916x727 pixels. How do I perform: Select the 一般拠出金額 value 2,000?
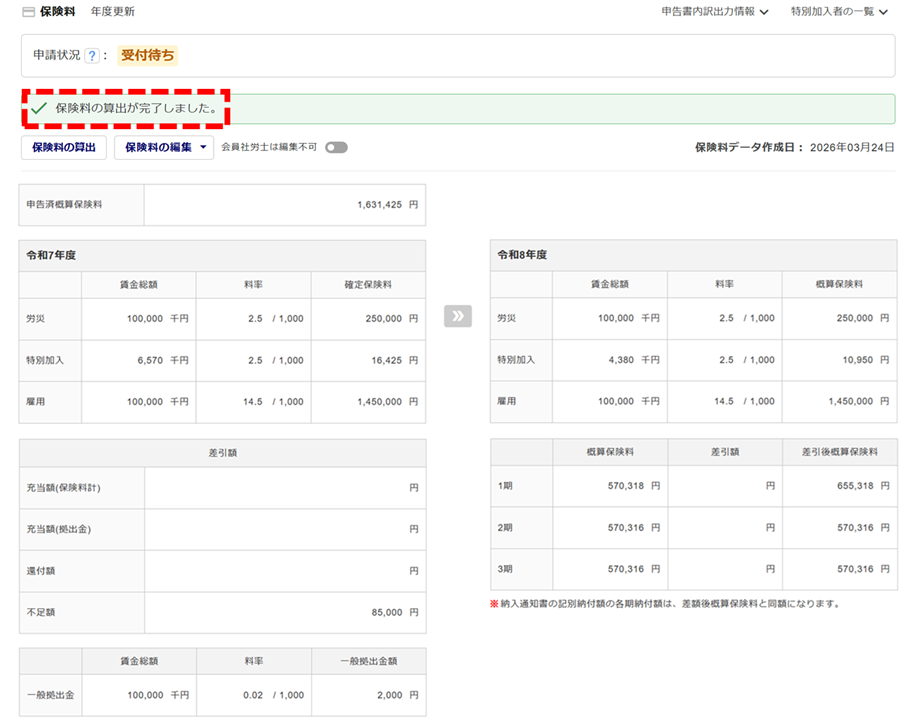(389, 695)
